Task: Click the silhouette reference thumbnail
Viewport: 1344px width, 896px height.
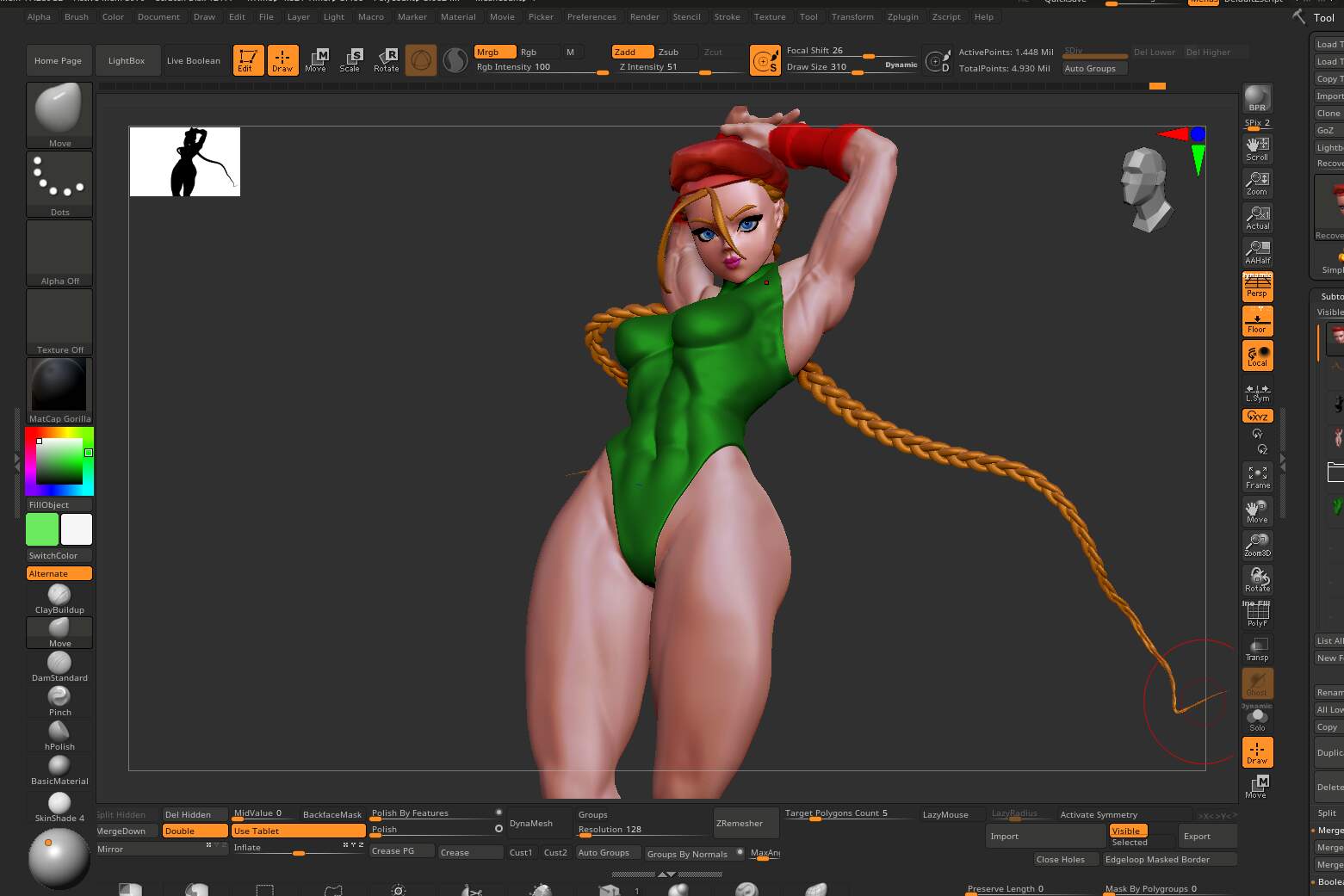Action: click(x=184, y=162)
